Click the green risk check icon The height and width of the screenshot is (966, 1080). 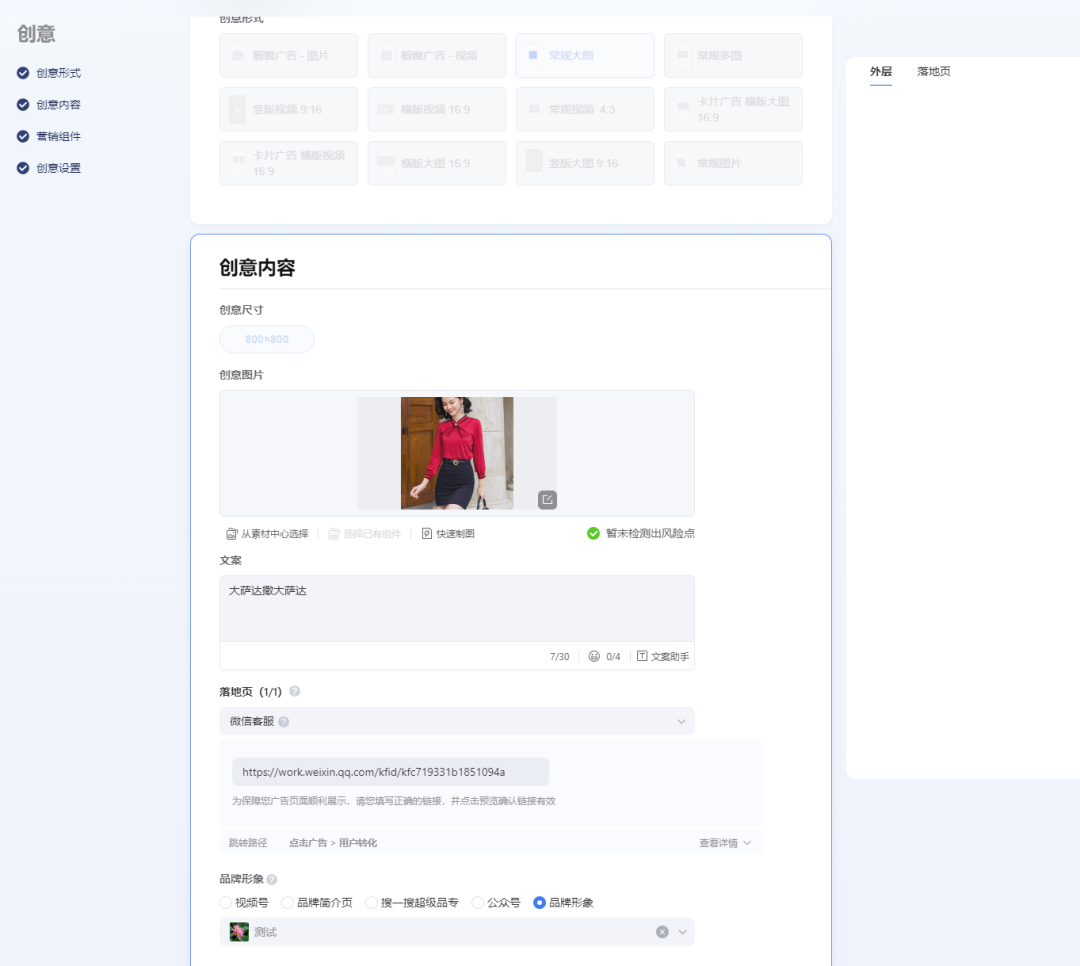click(593, 533)
